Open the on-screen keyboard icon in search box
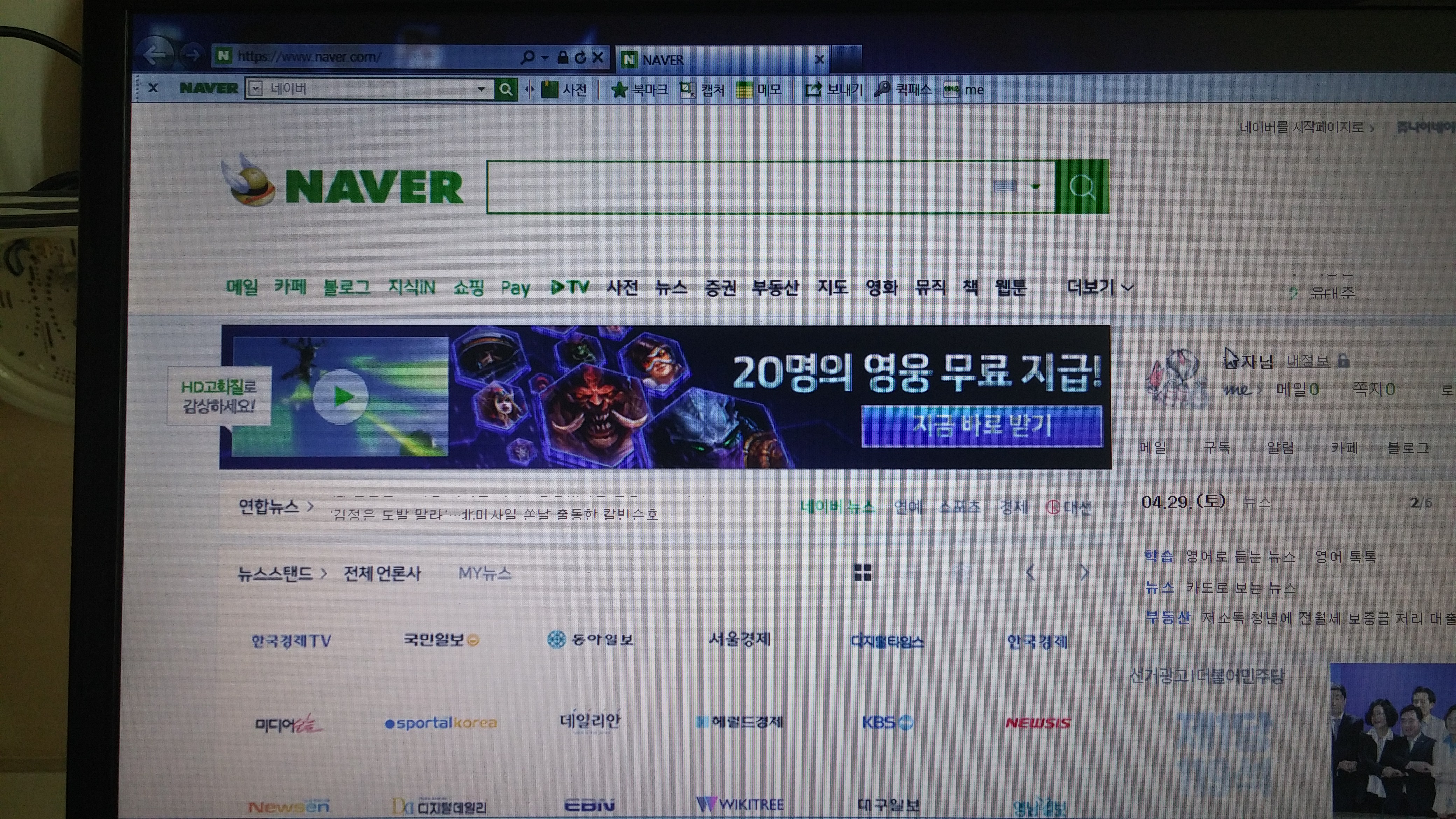The image size is (1456, 819). [1004, 186]
